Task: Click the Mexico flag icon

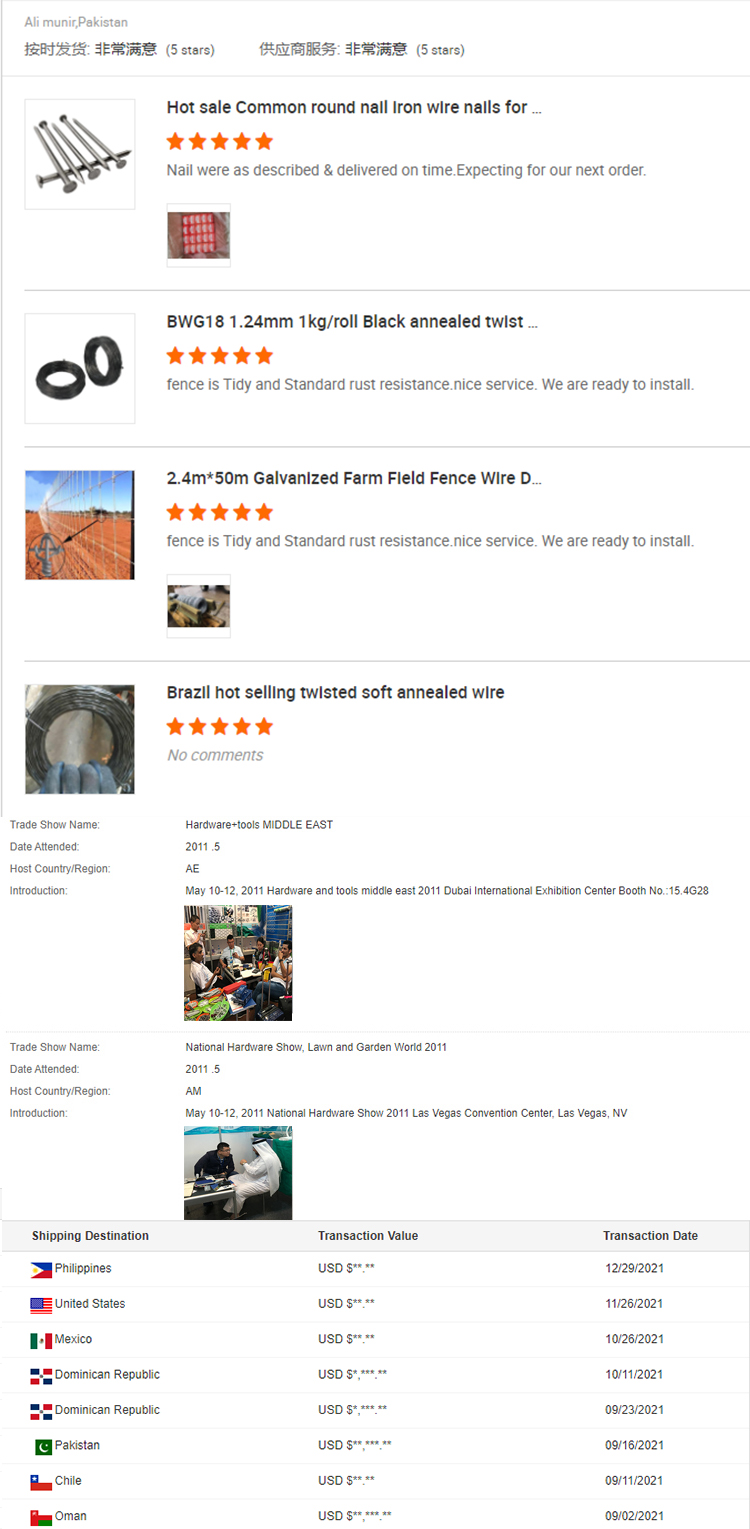Action: (x=41, y=1341)
